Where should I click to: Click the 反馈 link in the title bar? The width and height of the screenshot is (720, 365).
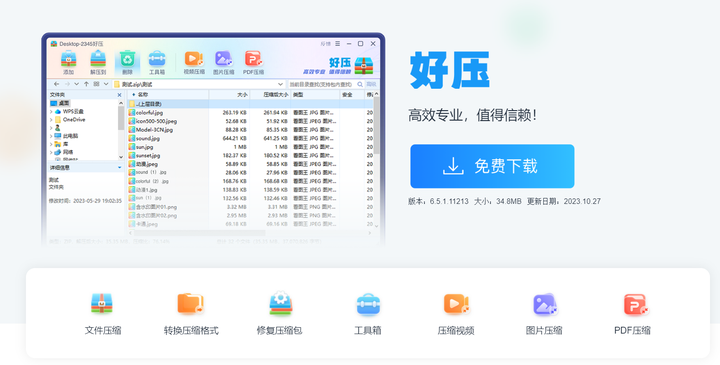(326, 44)
